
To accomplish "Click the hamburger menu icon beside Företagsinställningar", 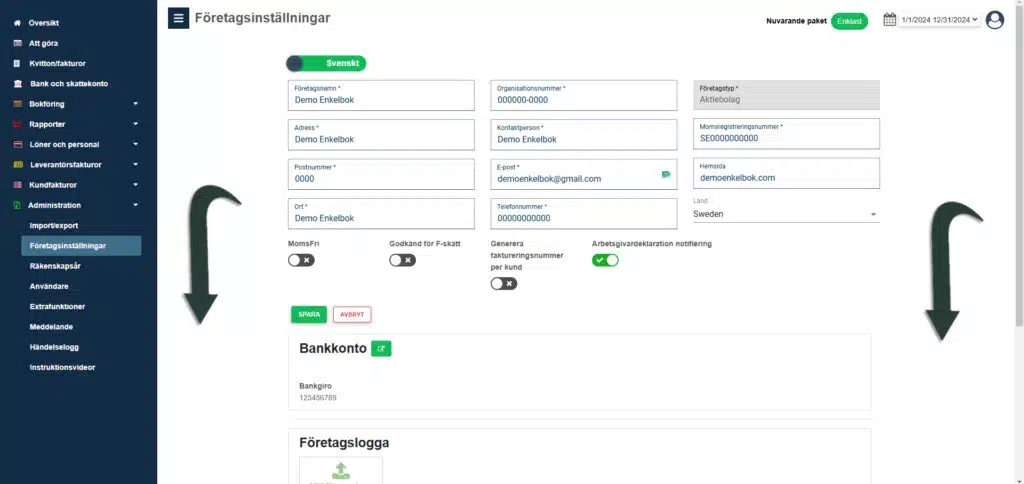I will (x=178, y=18).
